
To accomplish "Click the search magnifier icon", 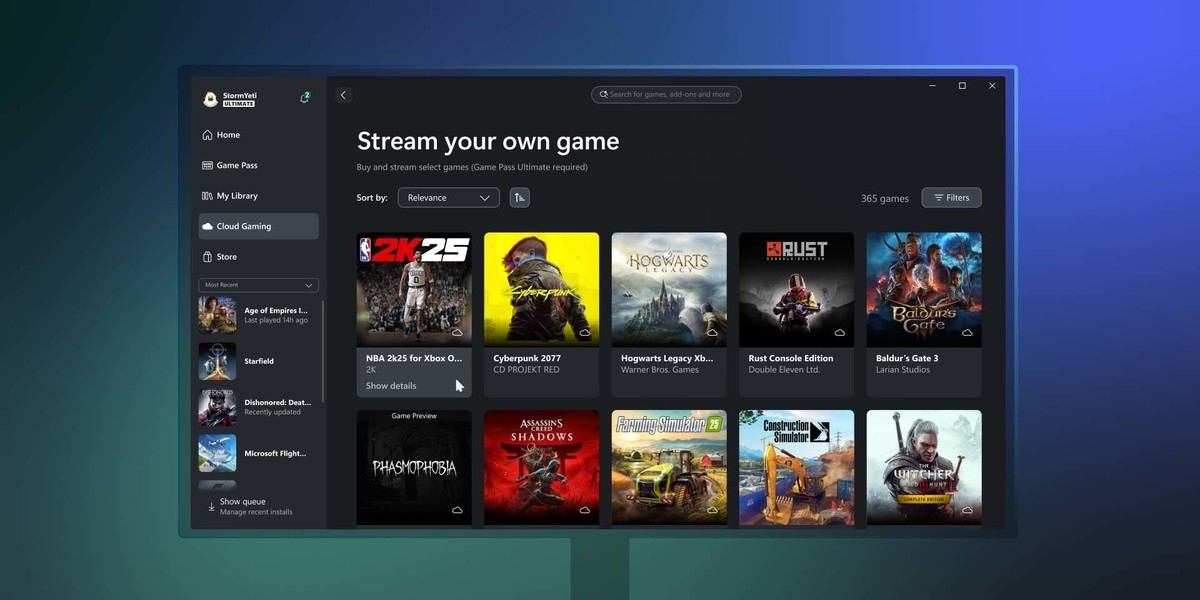I will (x=602, y=95).
